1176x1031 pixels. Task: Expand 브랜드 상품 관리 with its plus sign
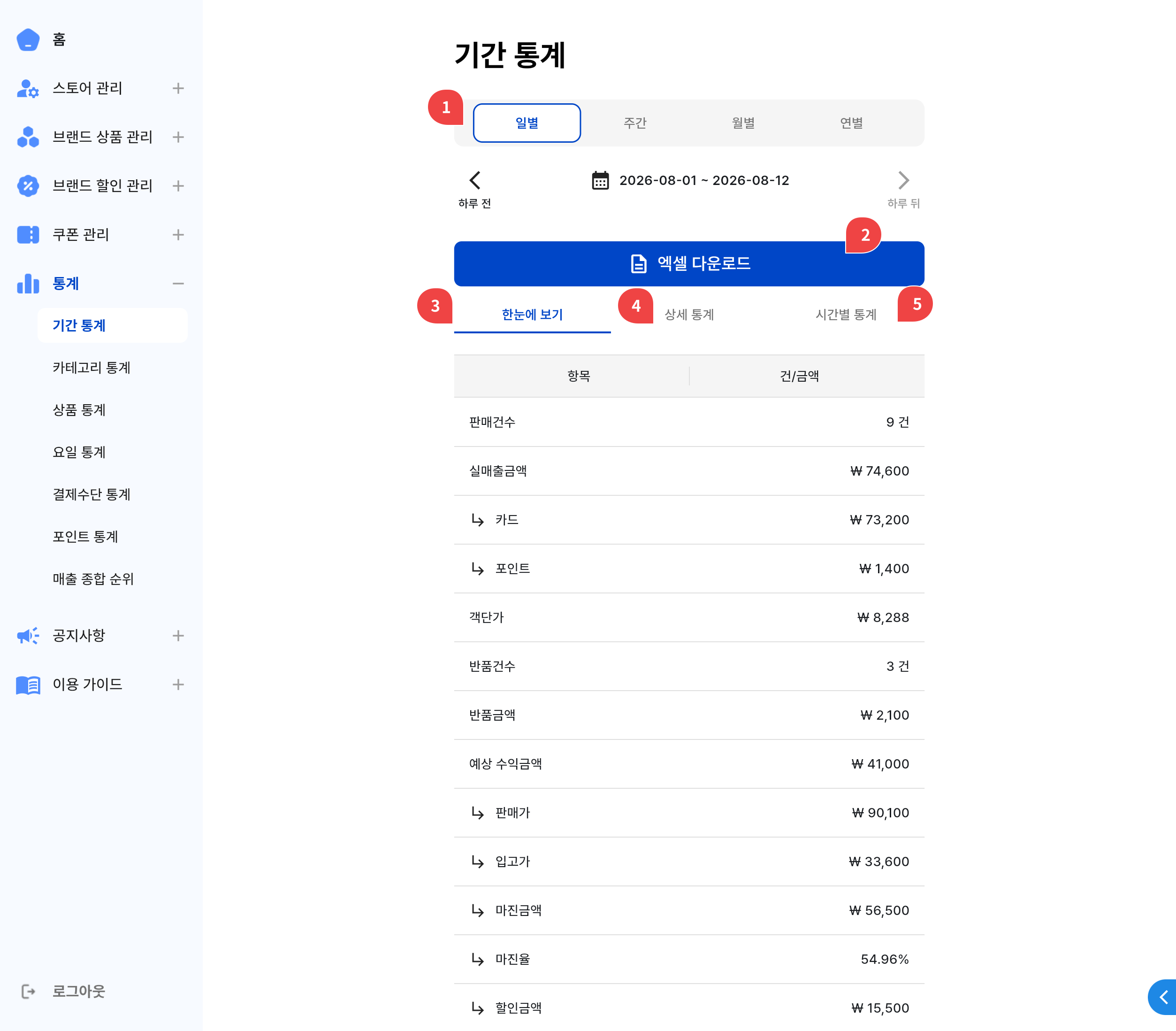click(x=178, y=137)
